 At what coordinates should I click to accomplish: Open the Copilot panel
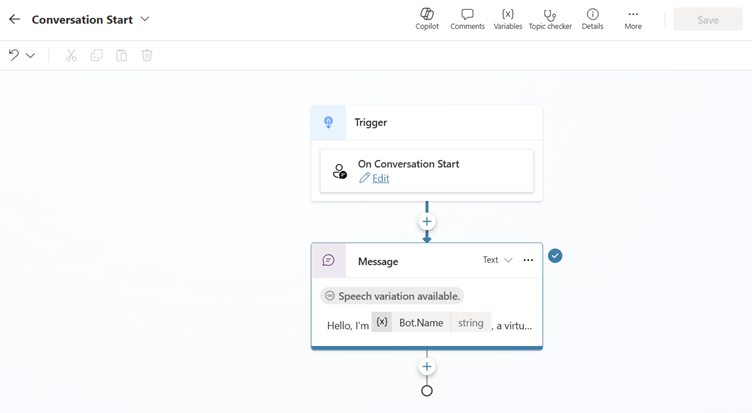coord(427,19)
